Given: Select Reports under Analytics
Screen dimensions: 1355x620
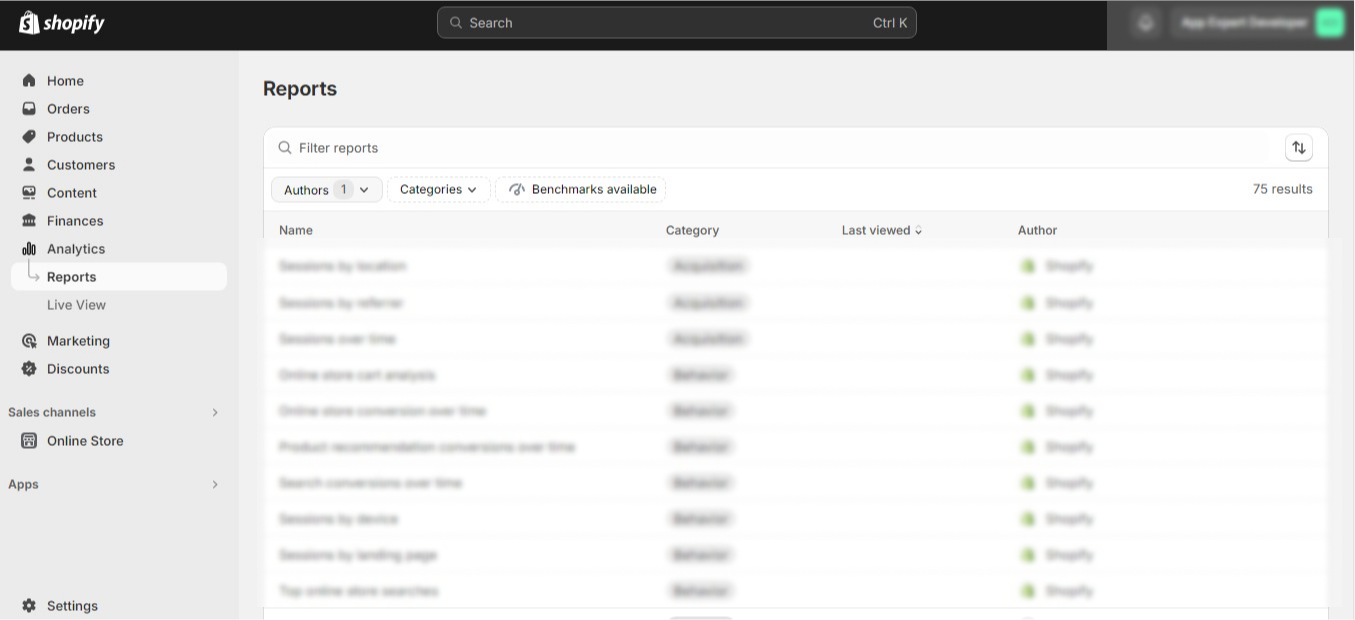Looking at the screenshot, I should [x=119, y=277].
